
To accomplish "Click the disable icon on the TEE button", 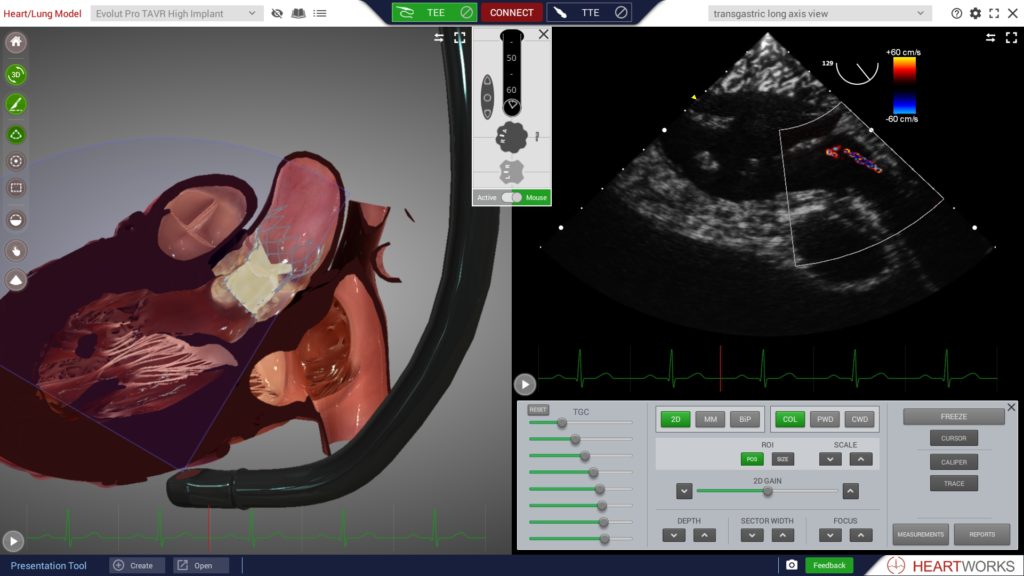I will (466, 12).
